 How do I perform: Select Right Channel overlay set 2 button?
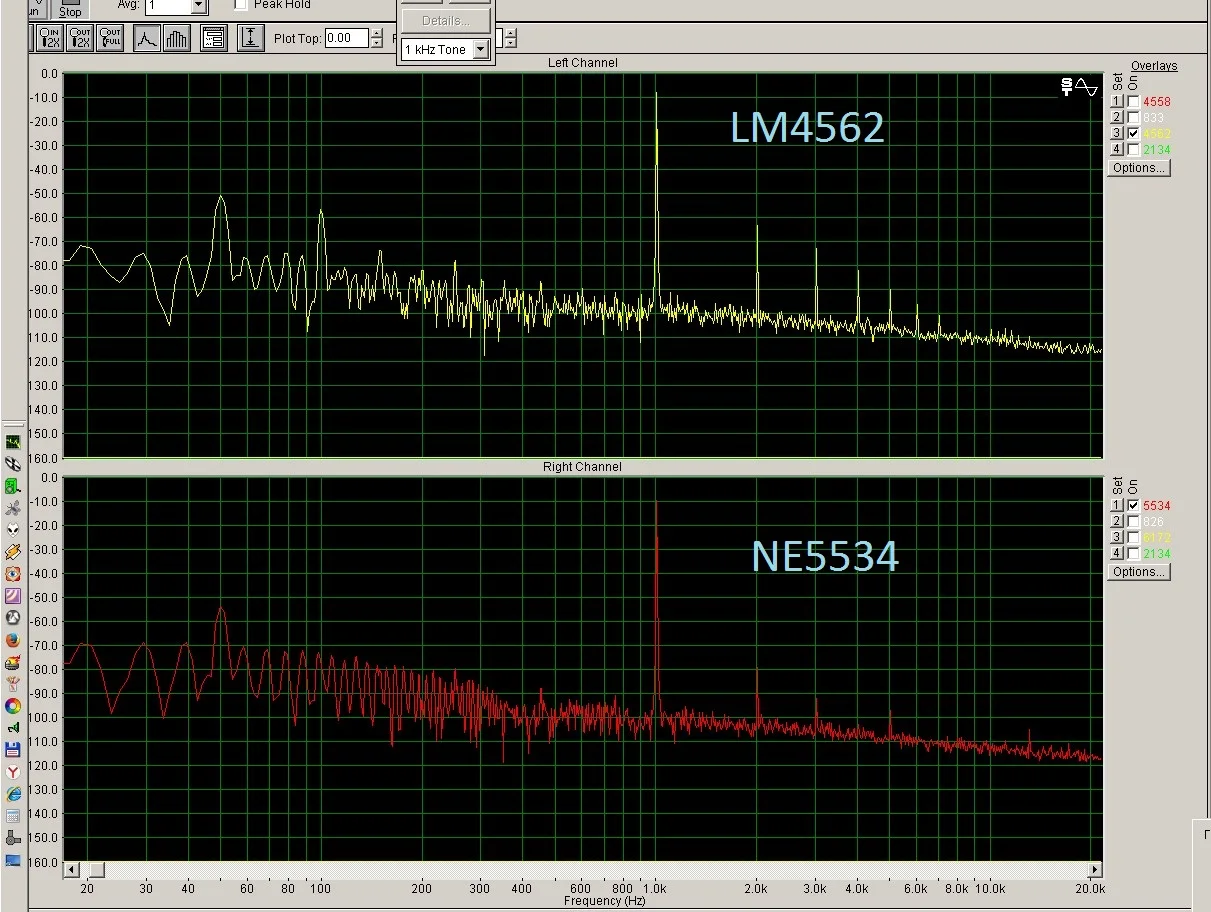tap(1117, 522)
